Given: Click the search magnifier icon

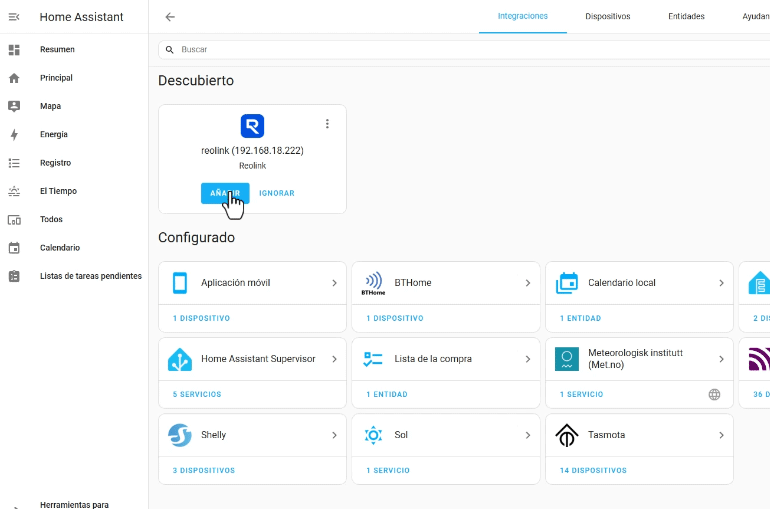Looking at the screenshot, I should (x=169, y=50).
